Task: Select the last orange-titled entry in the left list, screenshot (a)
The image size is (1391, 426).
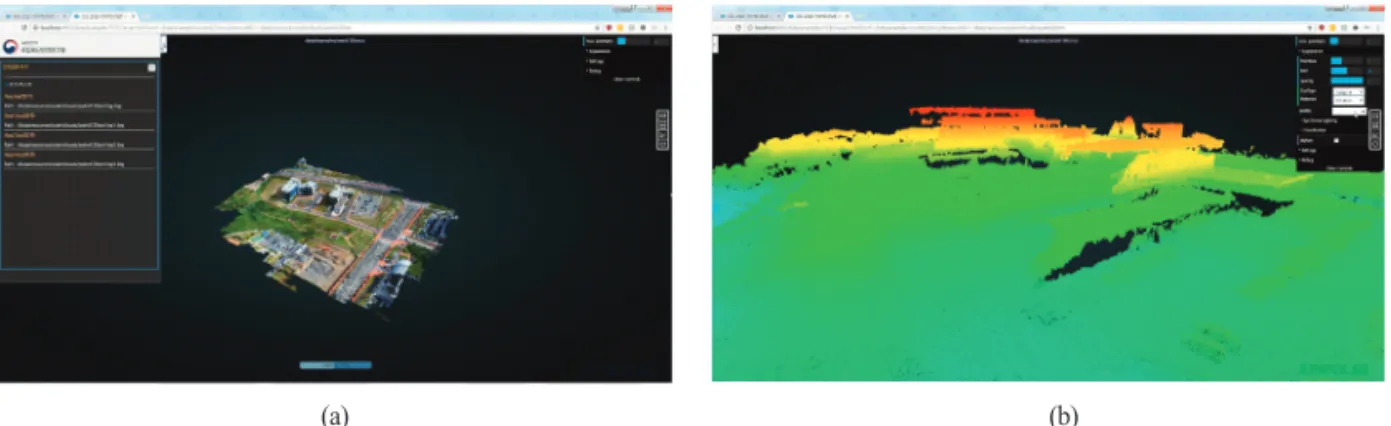Action: pyautogui.click(x=19, y=154)
